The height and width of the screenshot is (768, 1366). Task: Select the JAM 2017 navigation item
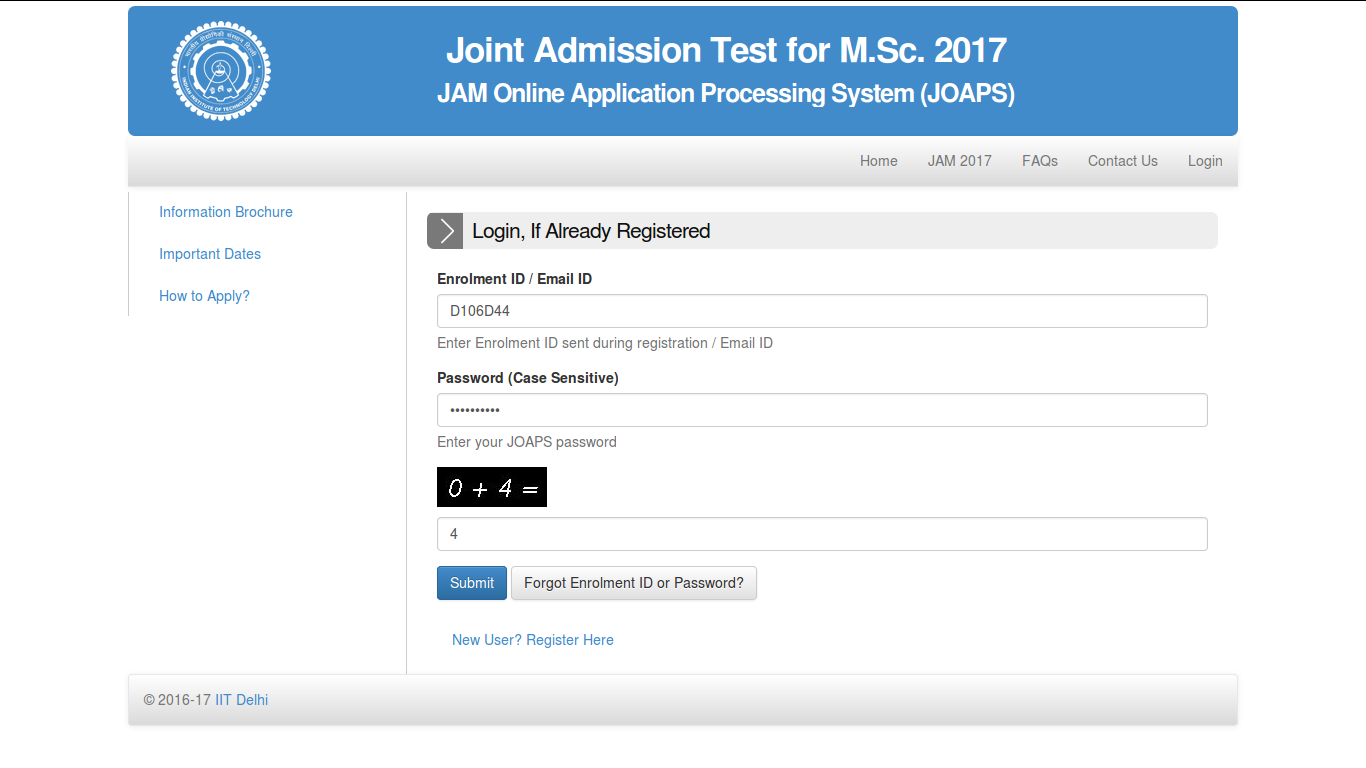[959, 161]
